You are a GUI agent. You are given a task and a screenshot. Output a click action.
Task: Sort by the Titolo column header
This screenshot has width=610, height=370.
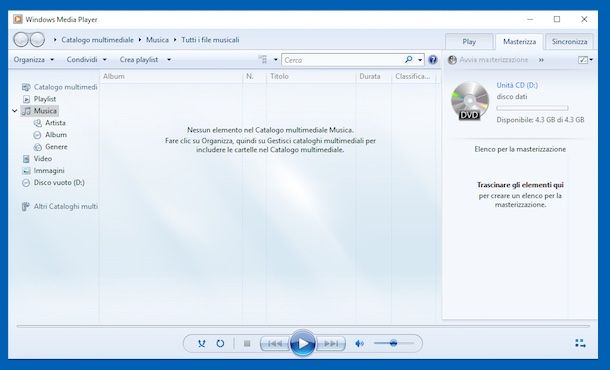311,76
